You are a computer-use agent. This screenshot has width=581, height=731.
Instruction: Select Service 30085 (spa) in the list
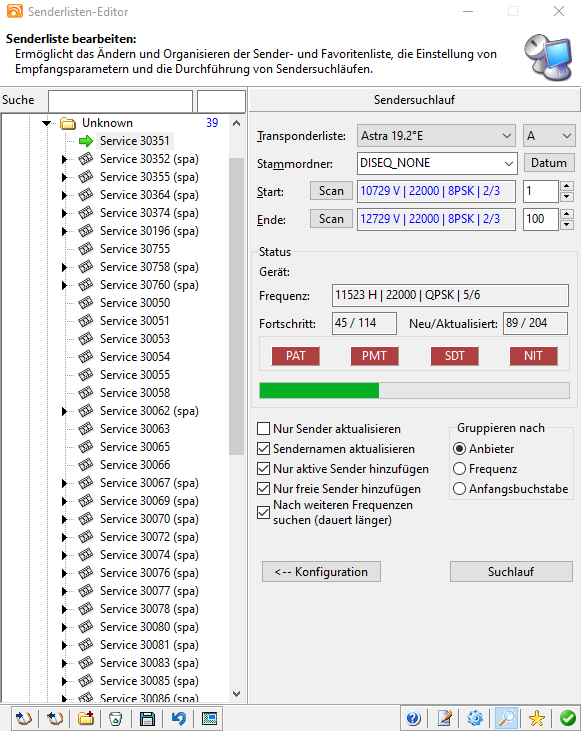pos(149,681)
